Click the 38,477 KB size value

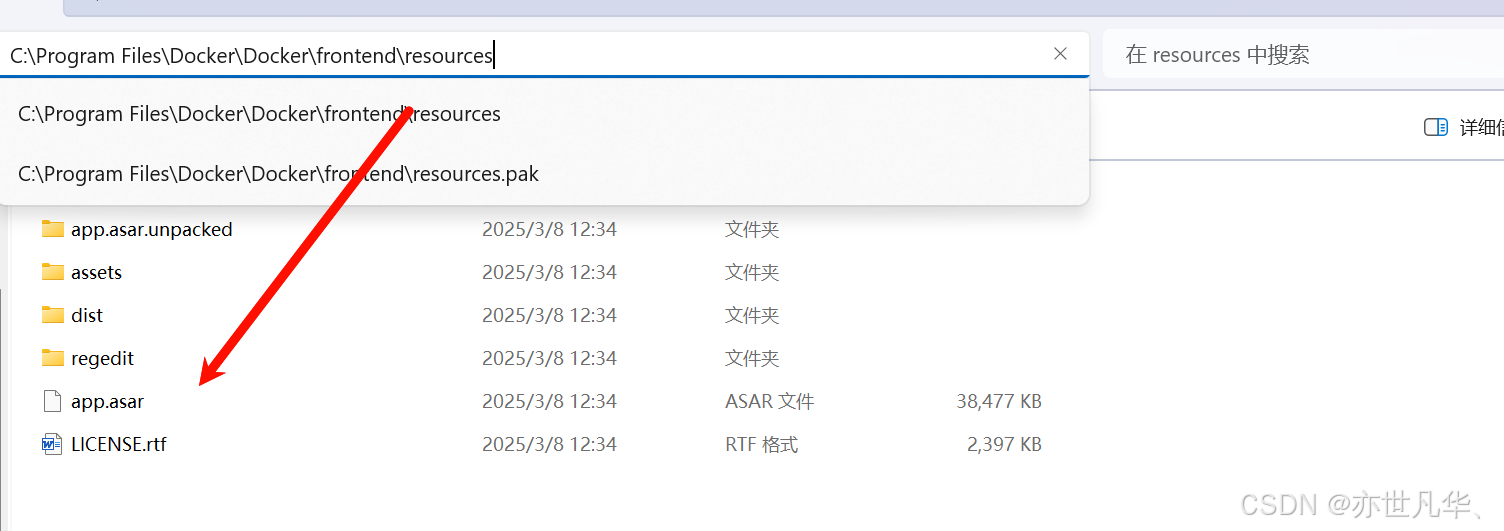pyautogui.click(x=999, y=401)
